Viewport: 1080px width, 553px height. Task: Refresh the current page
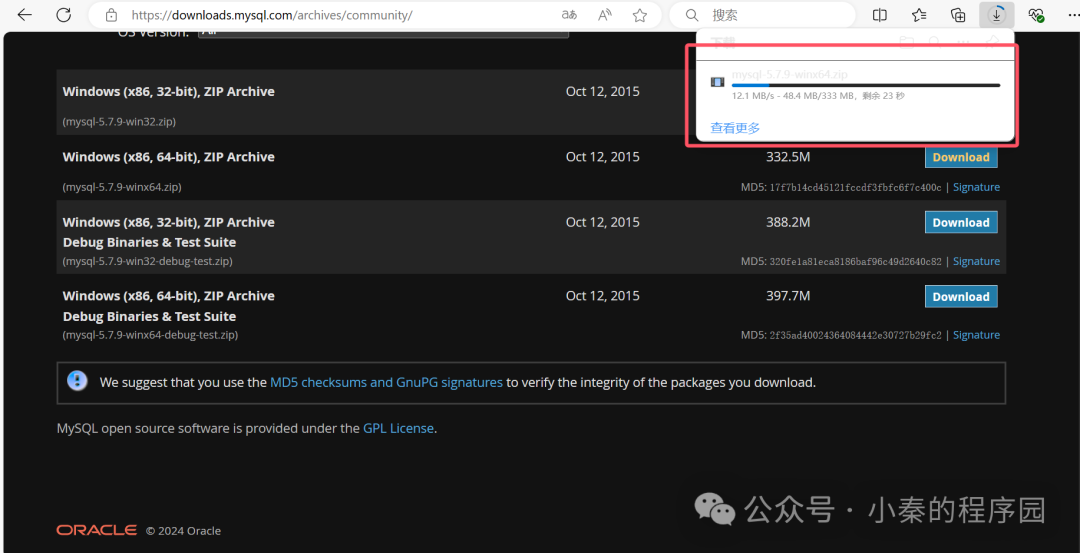(64, 14)
